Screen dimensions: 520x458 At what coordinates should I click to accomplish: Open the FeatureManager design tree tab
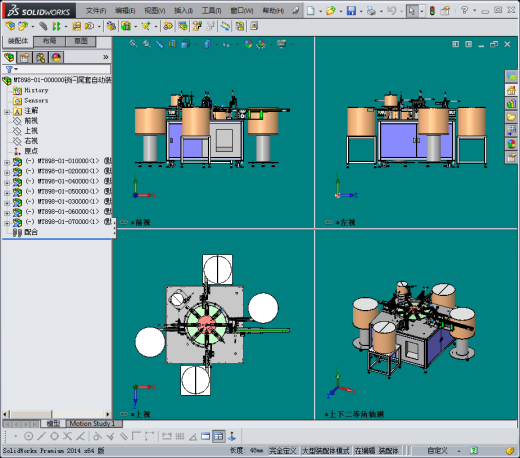[x=9, y=57]
